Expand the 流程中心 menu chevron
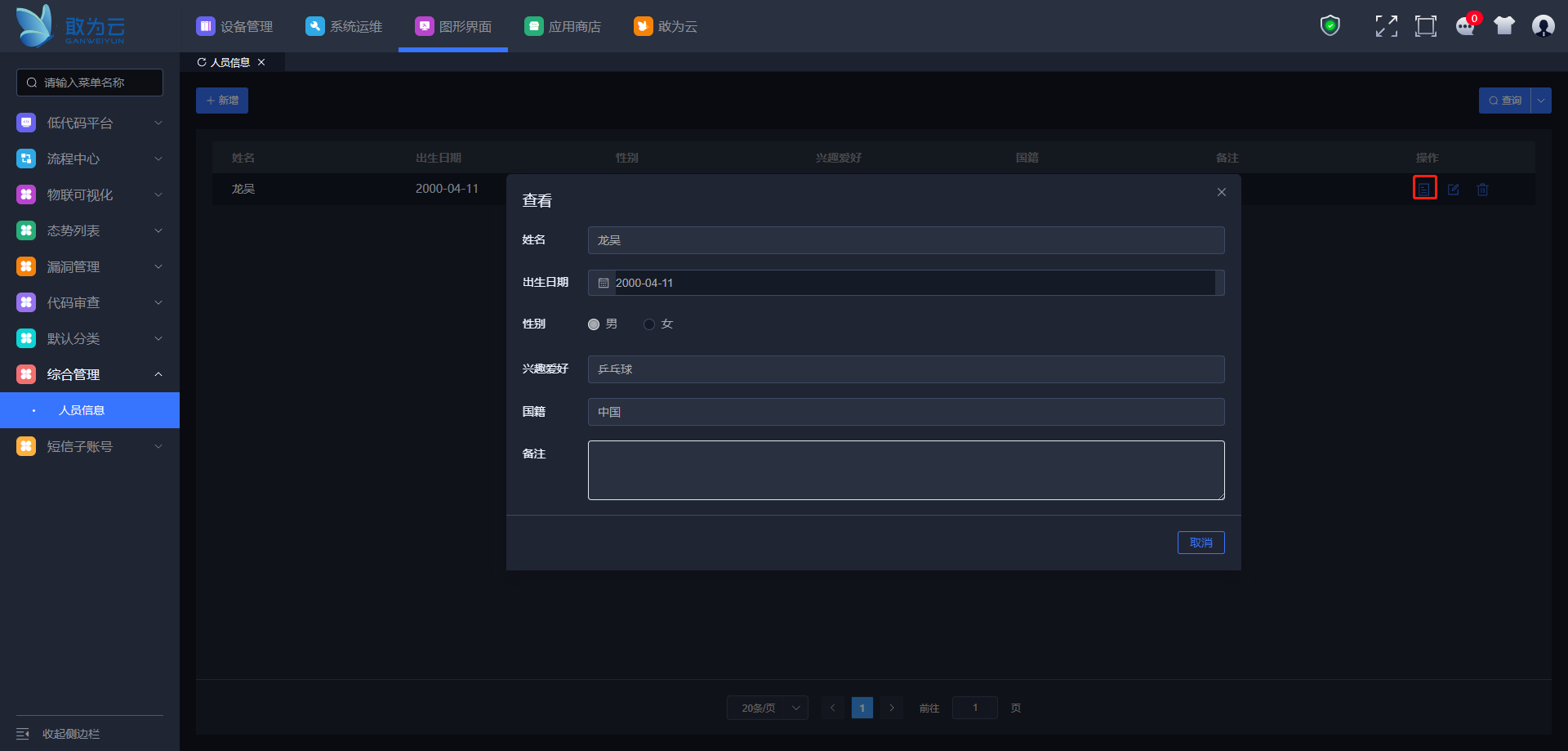The image size is (1568, 751). click(x=158, y=159)
